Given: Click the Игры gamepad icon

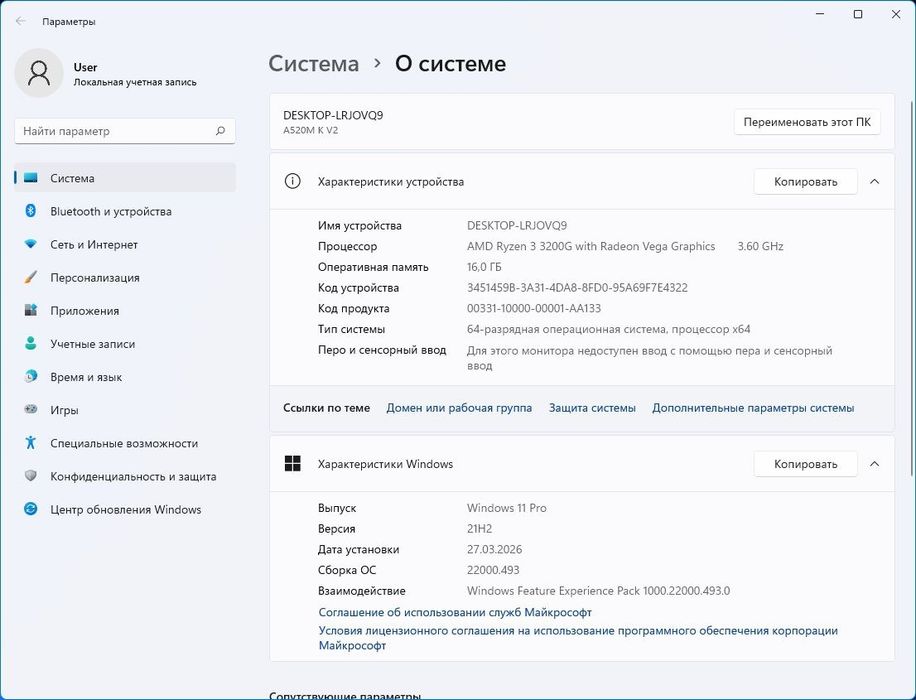Looking at the screenshot, I should pyautogui.click(x=31, y=410).
